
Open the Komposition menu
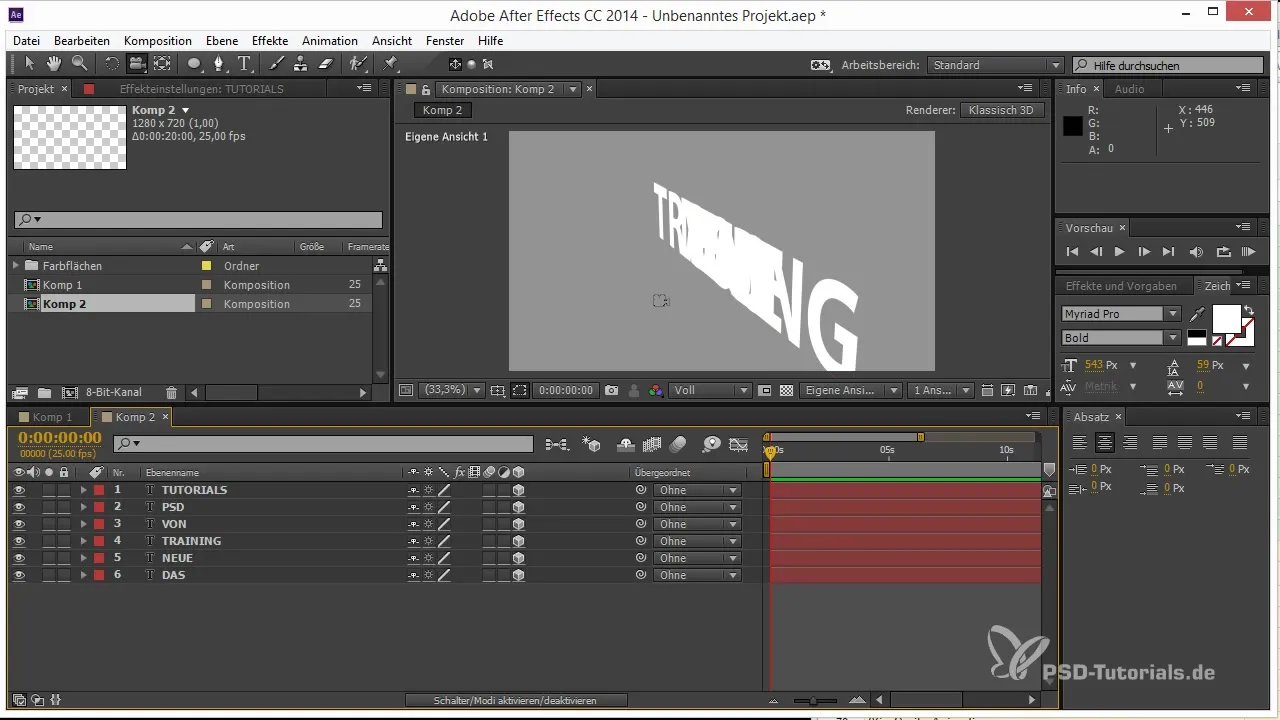click(158, 41)
